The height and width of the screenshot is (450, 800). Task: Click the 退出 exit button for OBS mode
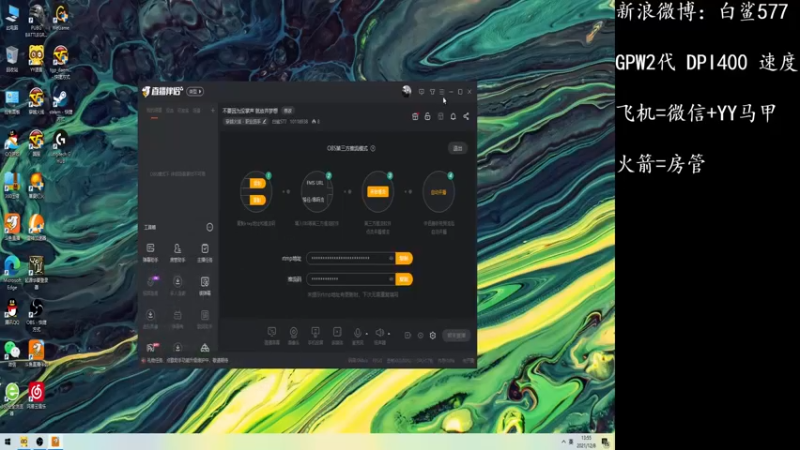coord(458,148)
